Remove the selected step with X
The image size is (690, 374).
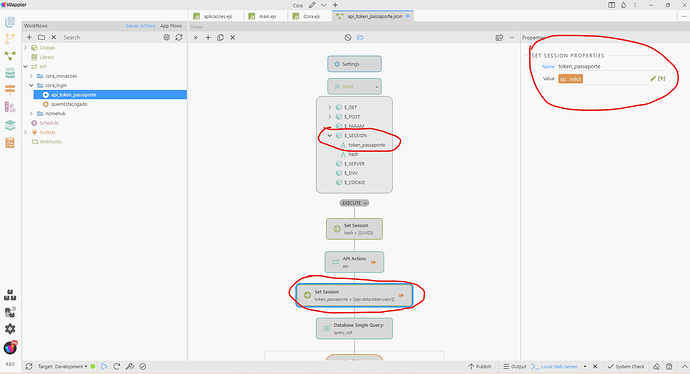(233, 37)
